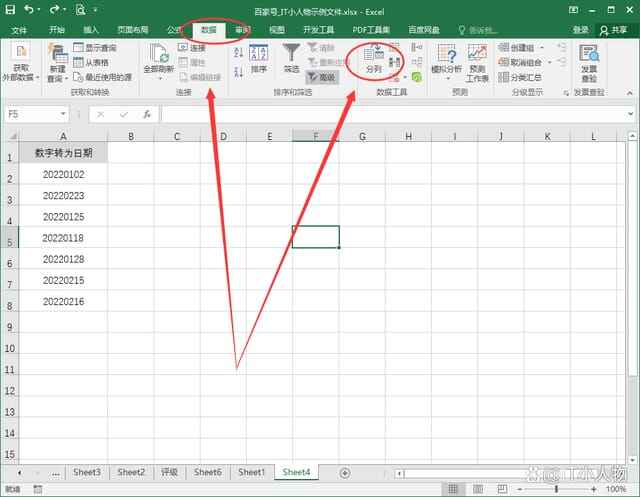
Task: Open the 创建组 dropdown arrow
Action: click(x=542, y=48)
